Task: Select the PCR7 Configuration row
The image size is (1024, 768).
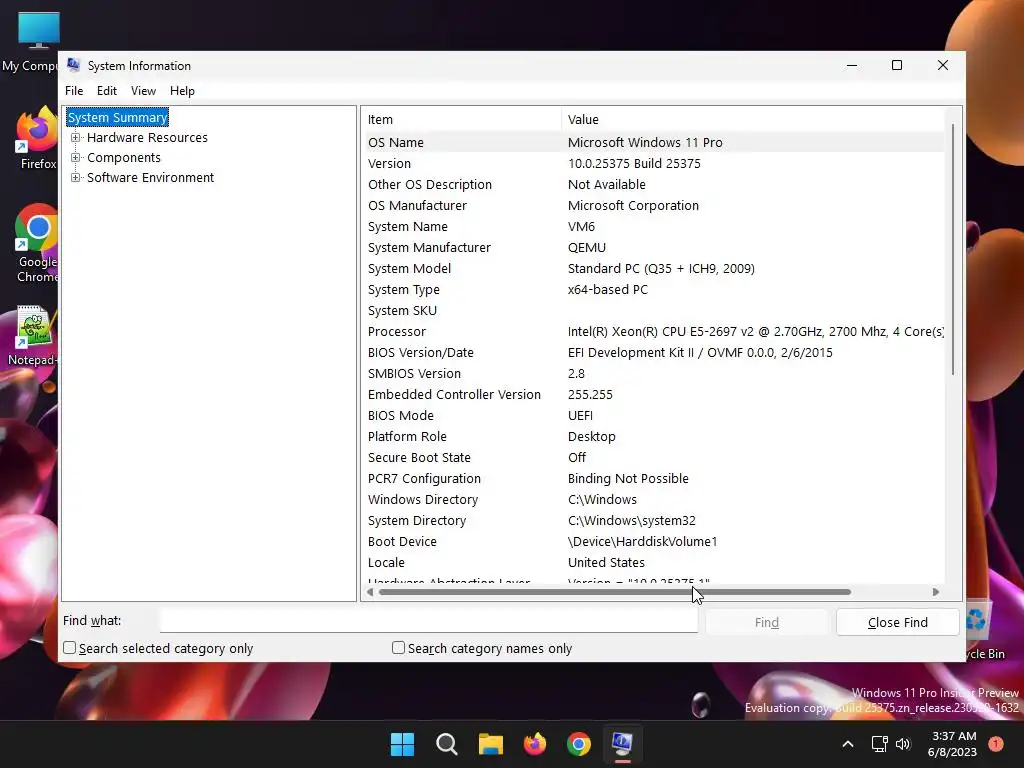Action: tap(655, 479)
